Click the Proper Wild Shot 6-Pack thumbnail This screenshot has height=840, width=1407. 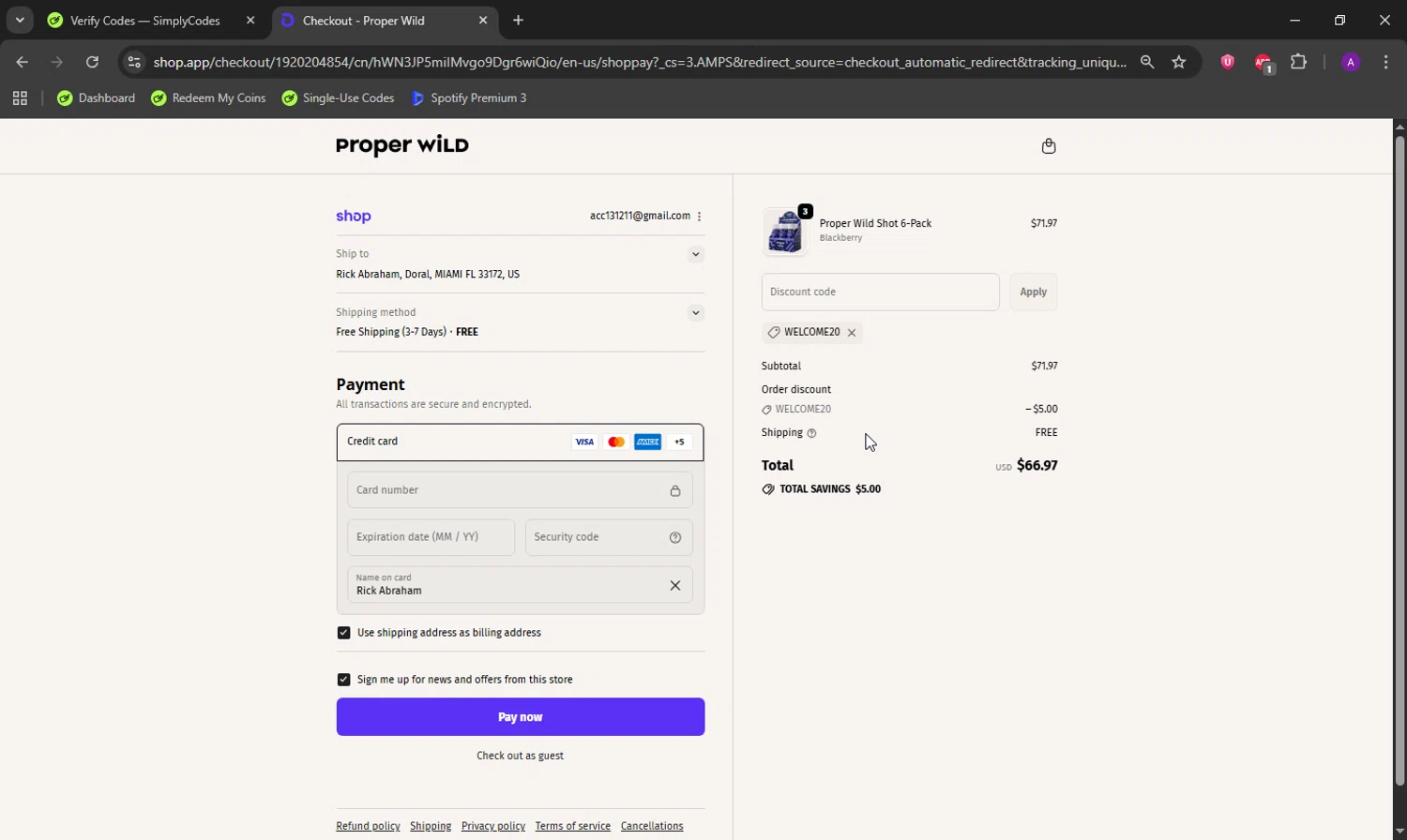[x=785, y=232]
